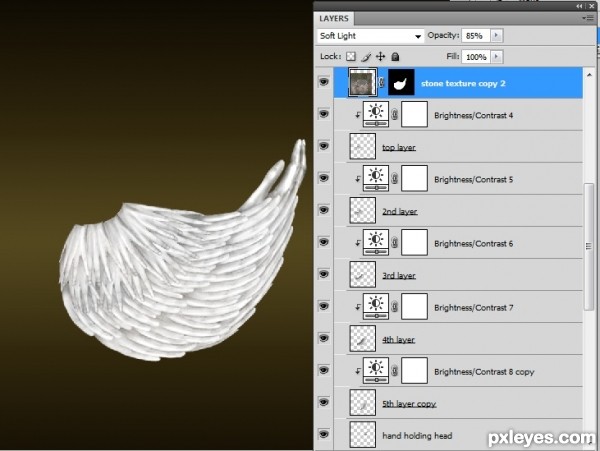This screenshot has height=451, width=600.
Task: Select the 5th layer copy name
Action: (x=409, y=404)
